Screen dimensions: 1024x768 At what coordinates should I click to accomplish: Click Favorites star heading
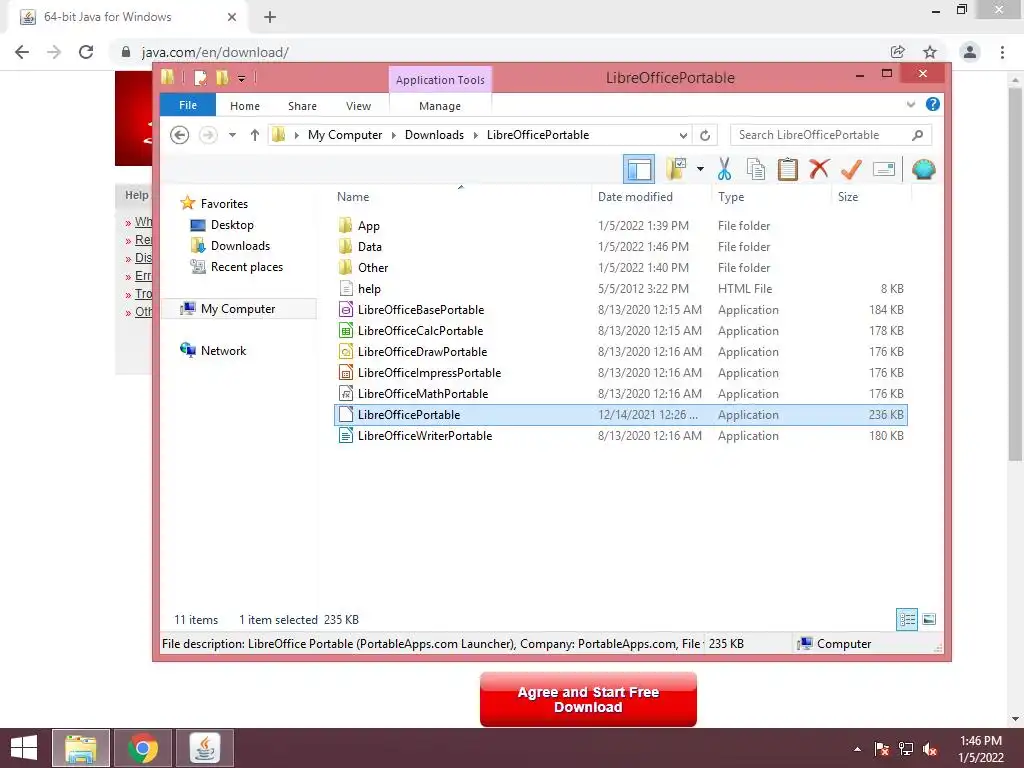click(214, 203)
